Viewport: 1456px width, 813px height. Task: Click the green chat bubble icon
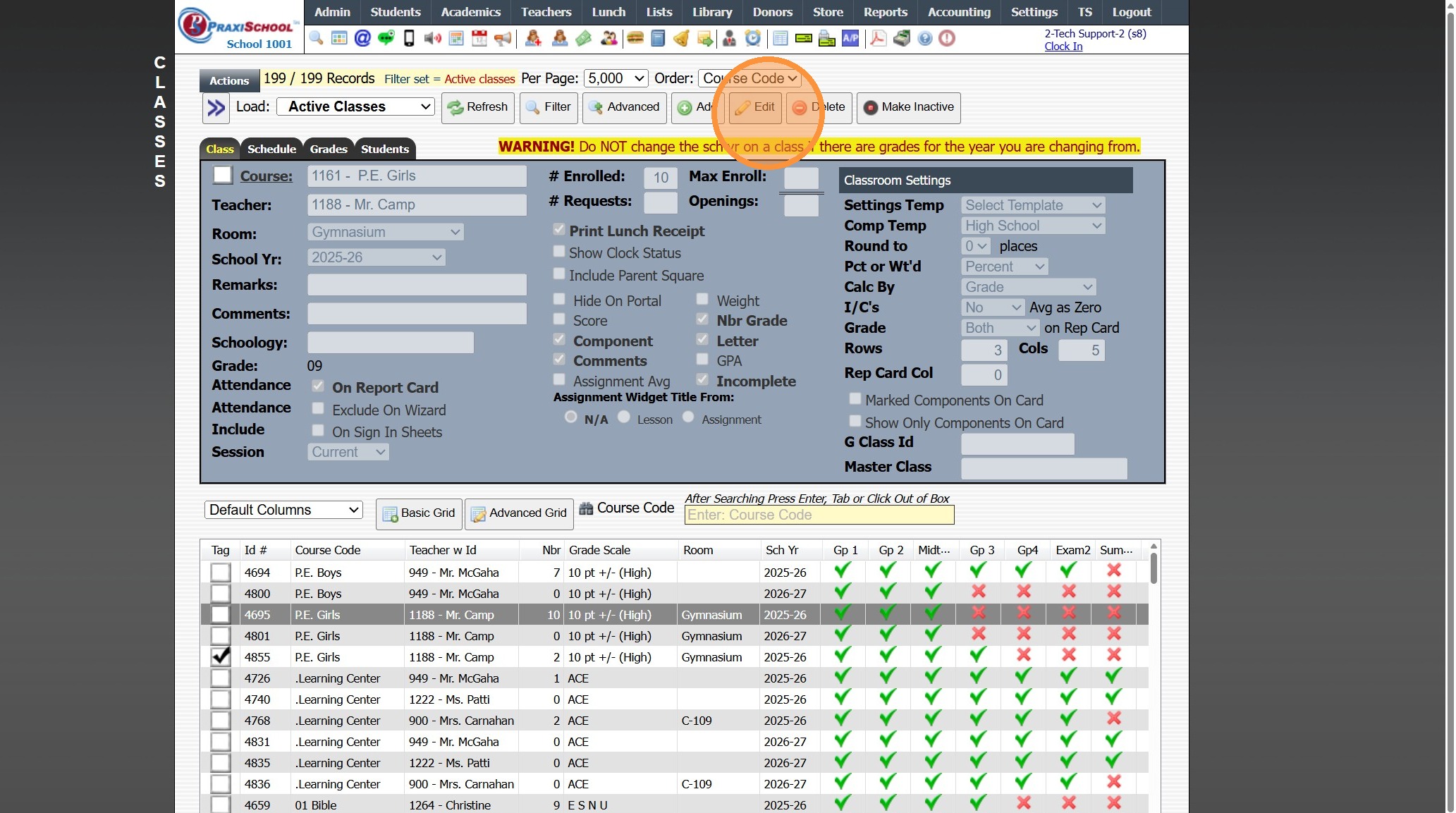point(386,38)
